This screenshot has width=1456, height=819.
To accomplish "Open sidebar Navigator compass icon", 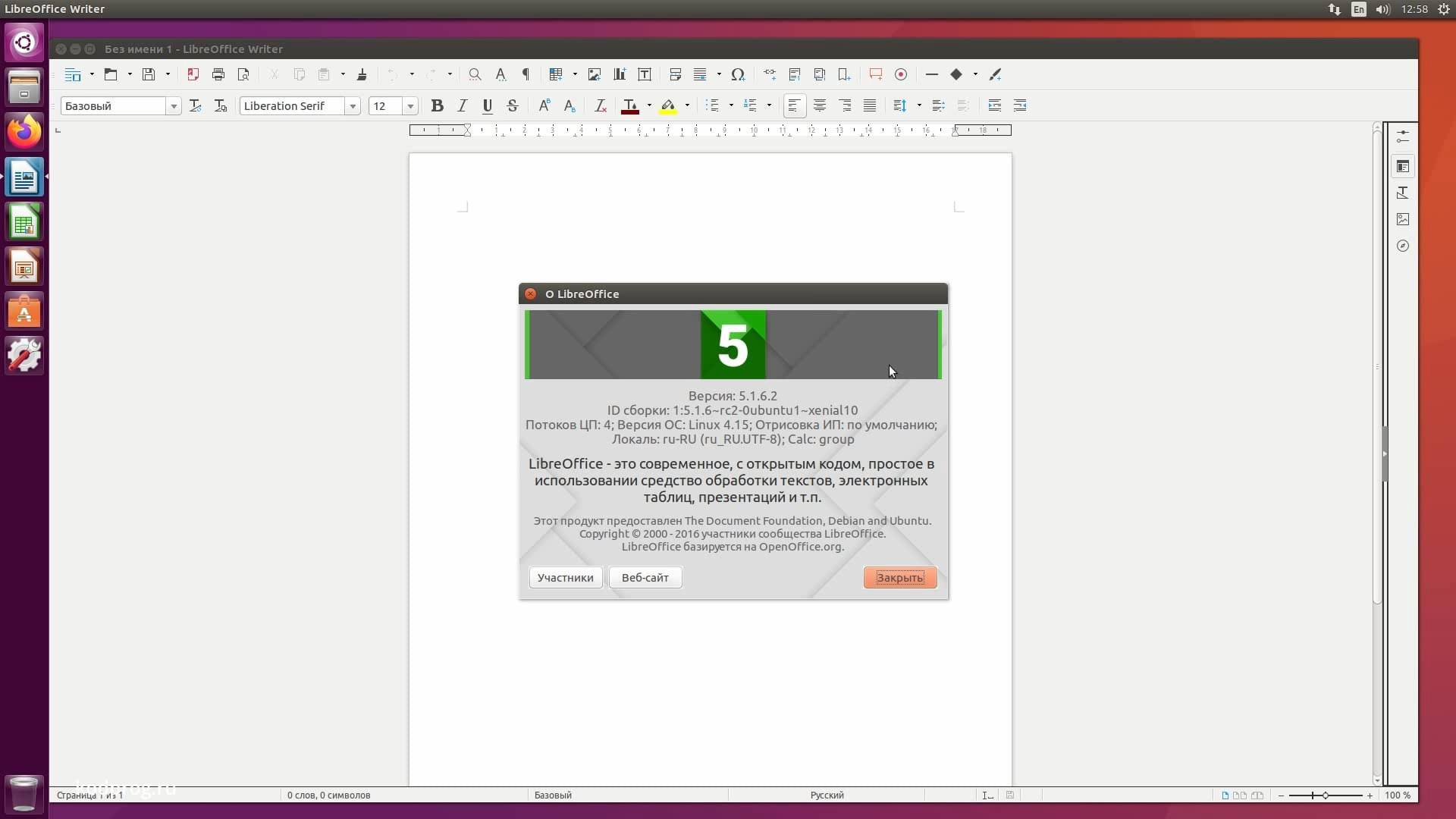I will [x=1403, y=246].
